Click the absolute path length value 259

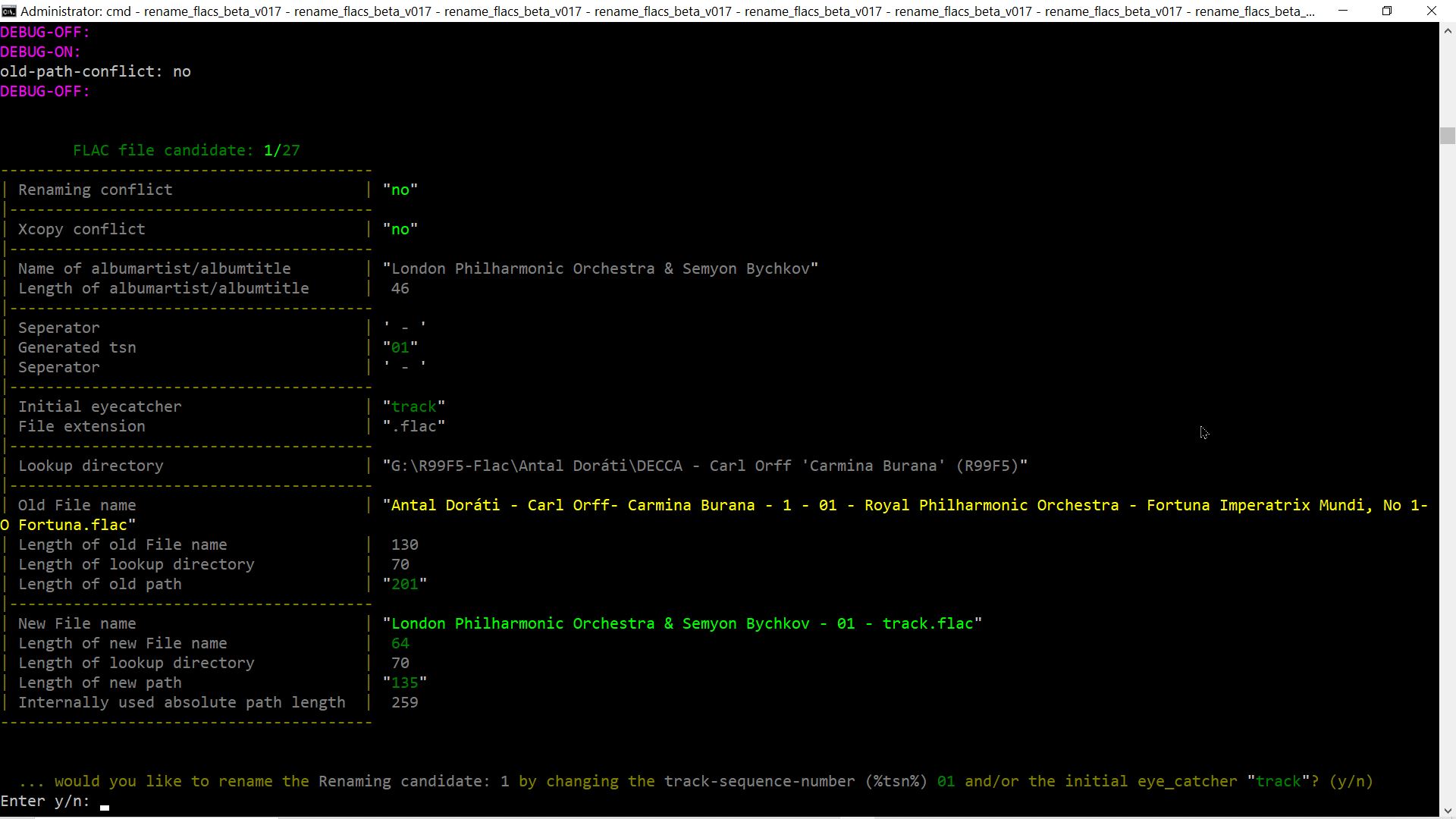(x=404, y=703)
